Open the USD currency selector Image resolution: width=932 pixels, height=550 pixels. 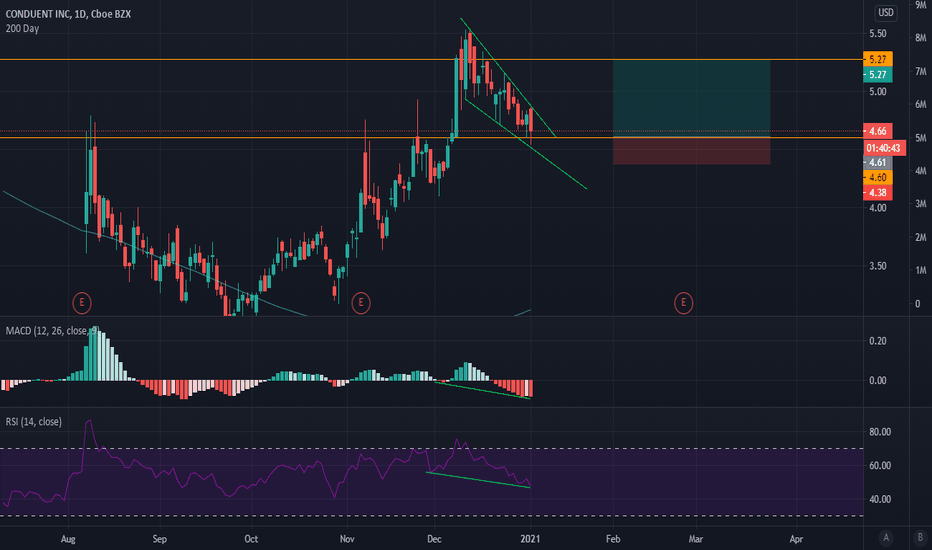click(886, 12)
